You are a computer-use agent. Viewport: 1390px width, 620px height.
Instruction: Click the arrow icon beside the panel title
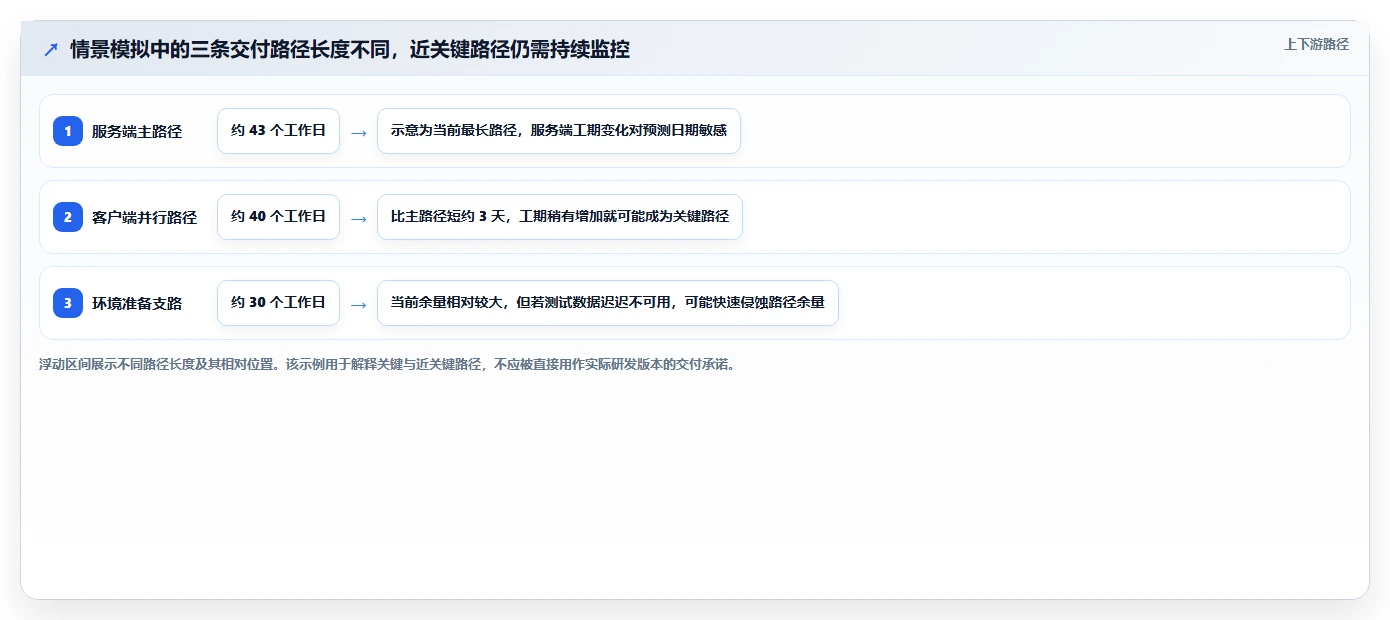(51, 49)
